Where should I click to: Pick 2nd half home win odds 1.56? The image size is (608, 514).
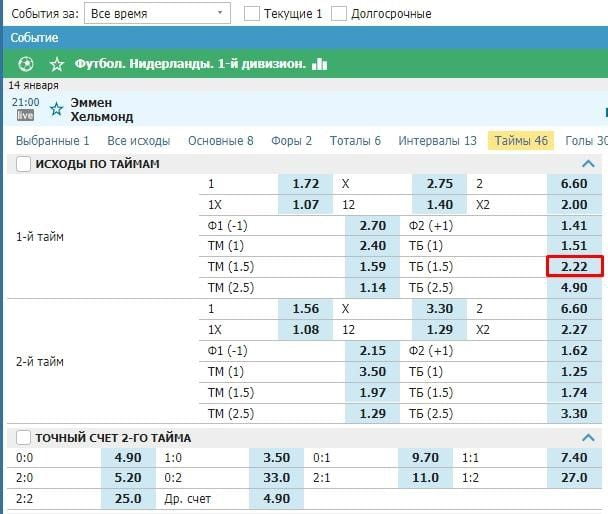click(x=306, y=309)
